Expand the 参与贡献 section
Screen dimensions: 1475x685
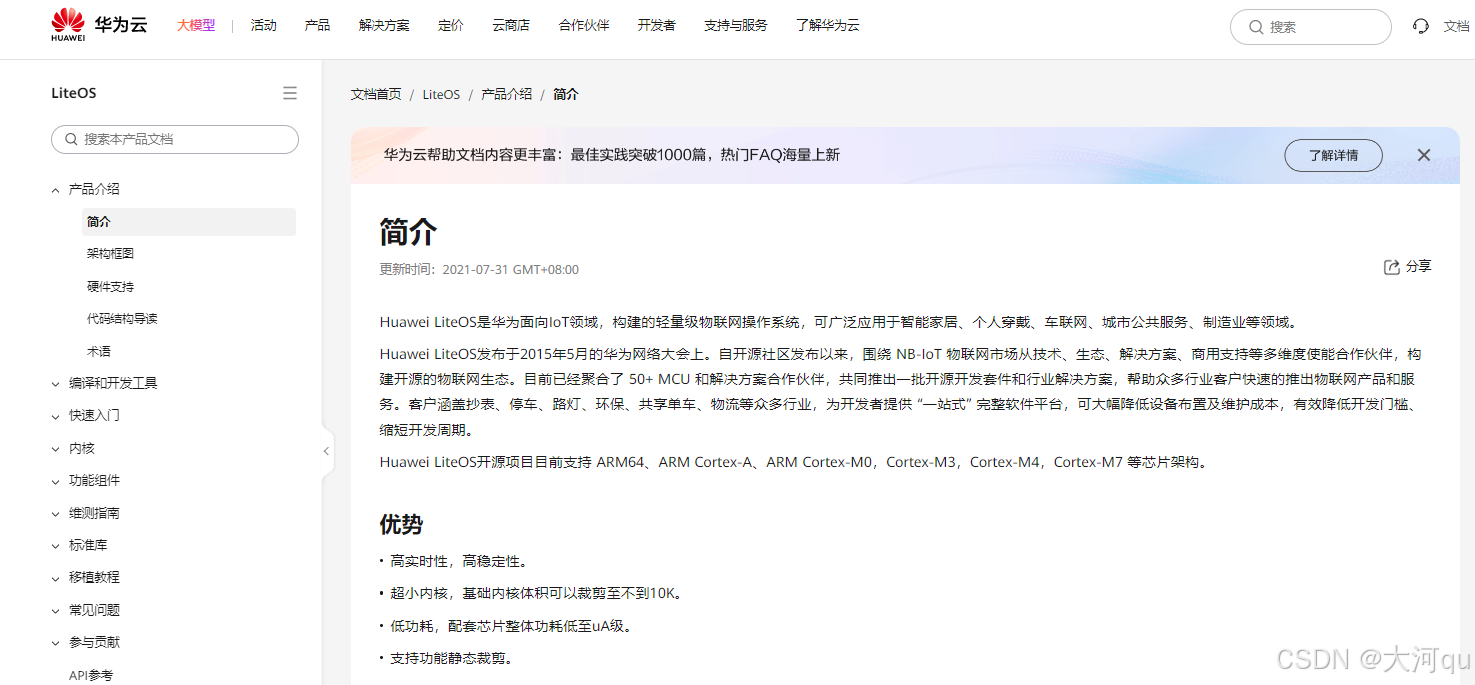56,642
